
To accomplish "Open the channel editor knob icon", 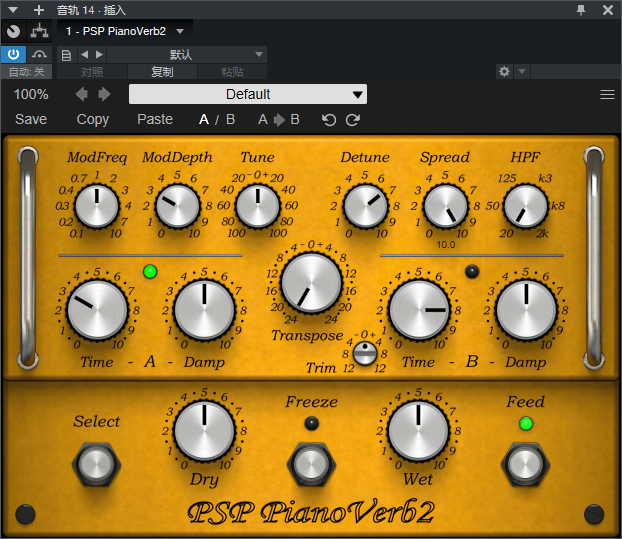I will (13, 31).
